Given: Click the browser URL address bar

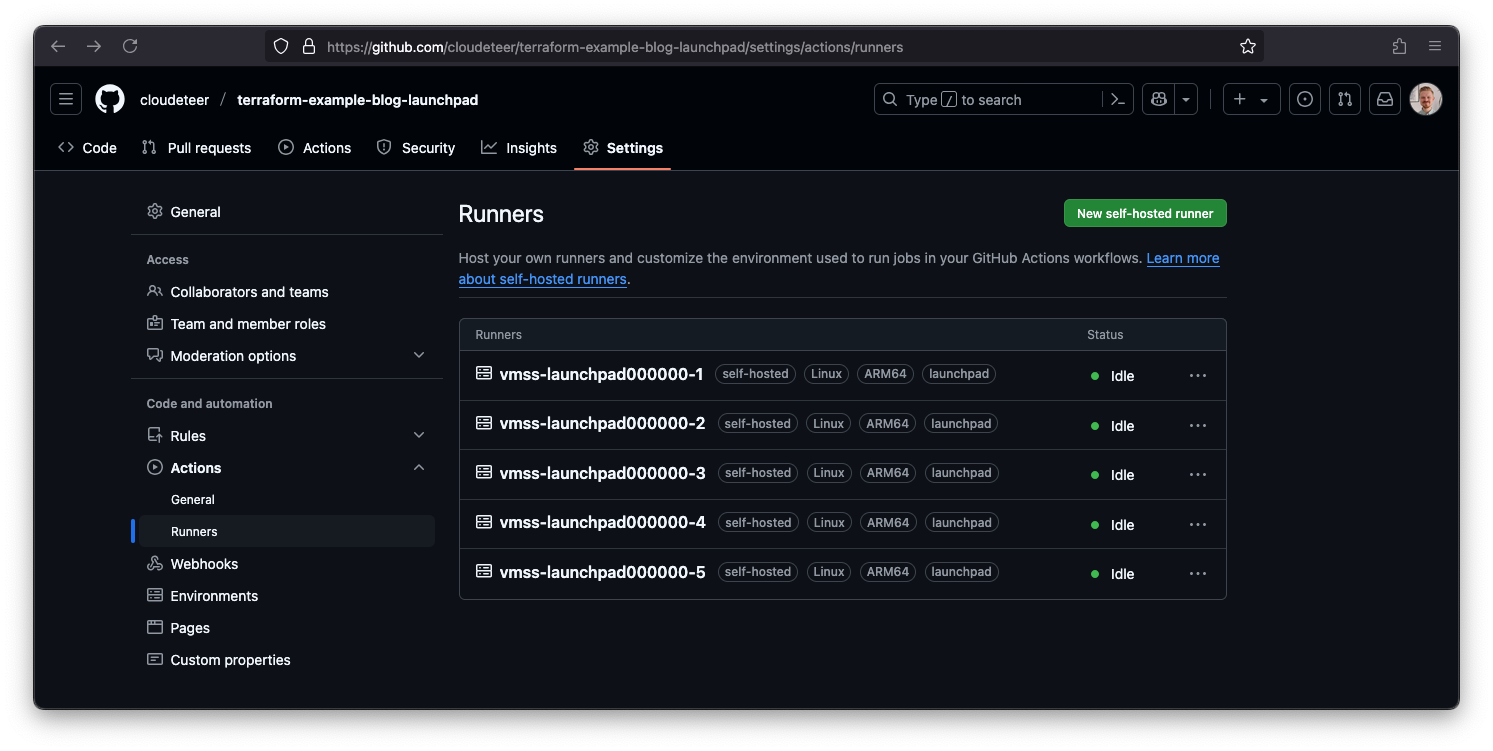Looking at the screenshot, I should 764,46.
